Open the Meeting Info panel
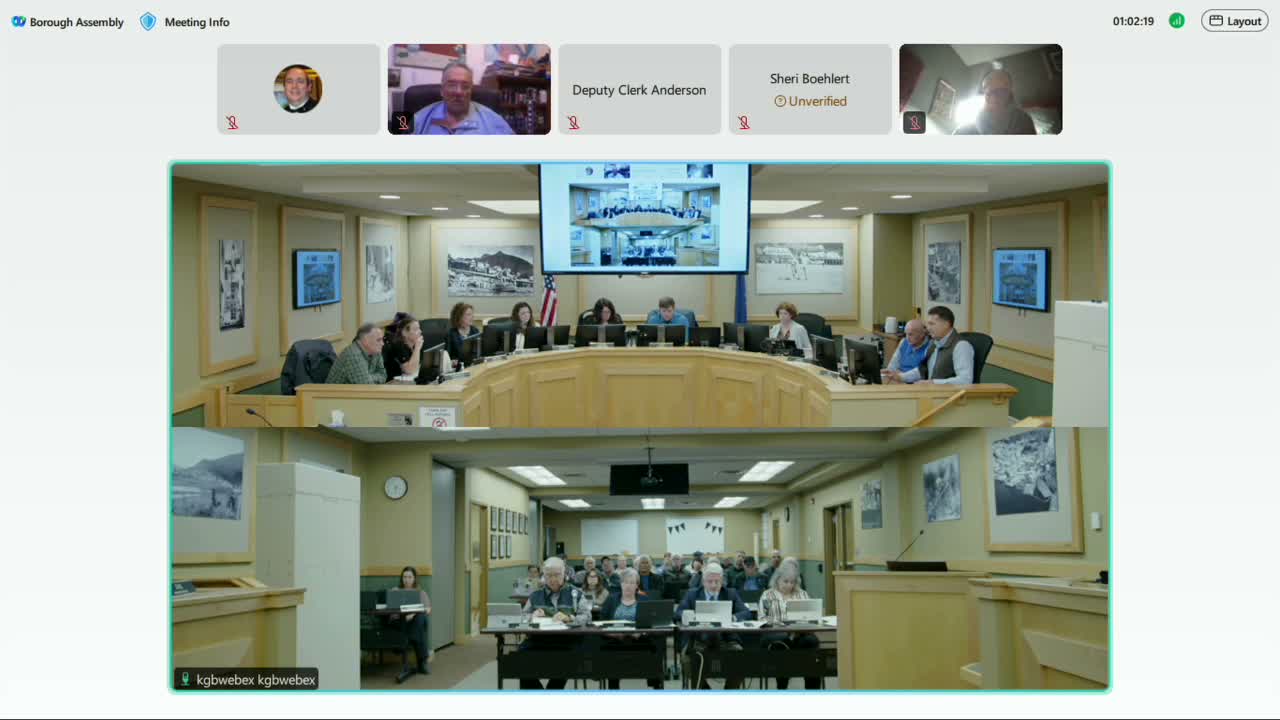Image resolution: width=1280 pixels, height=720 pixels. click(185, 22)
